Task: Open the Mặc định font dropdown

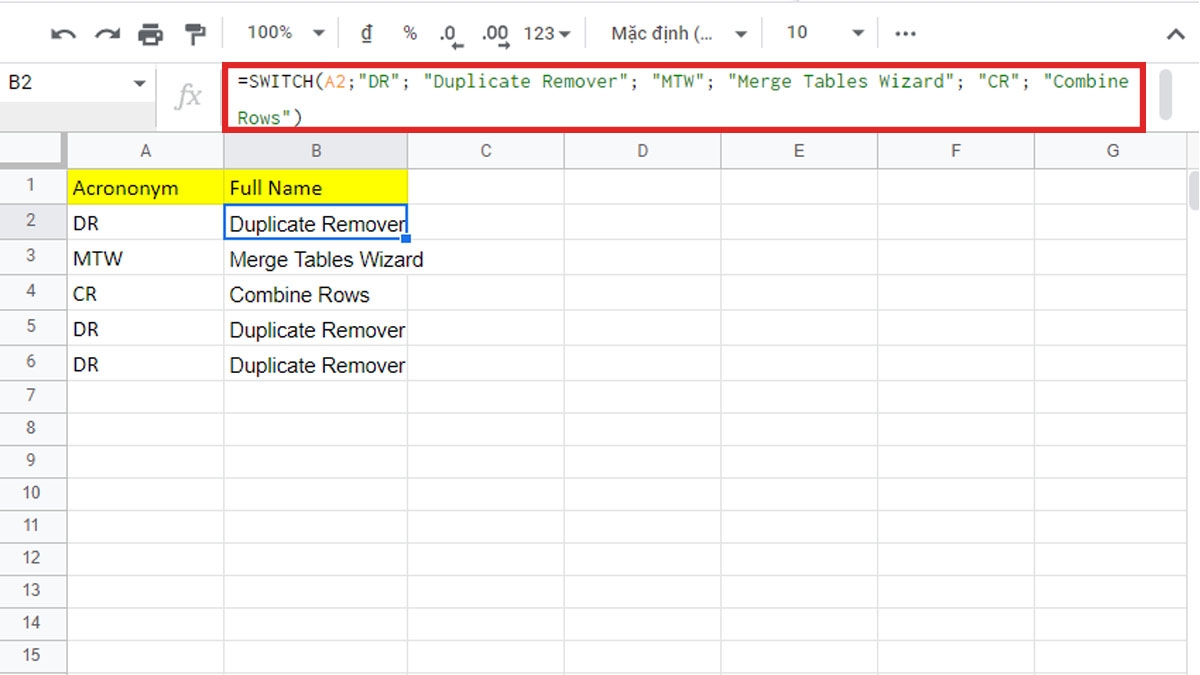Action: [x=676, y=32]
